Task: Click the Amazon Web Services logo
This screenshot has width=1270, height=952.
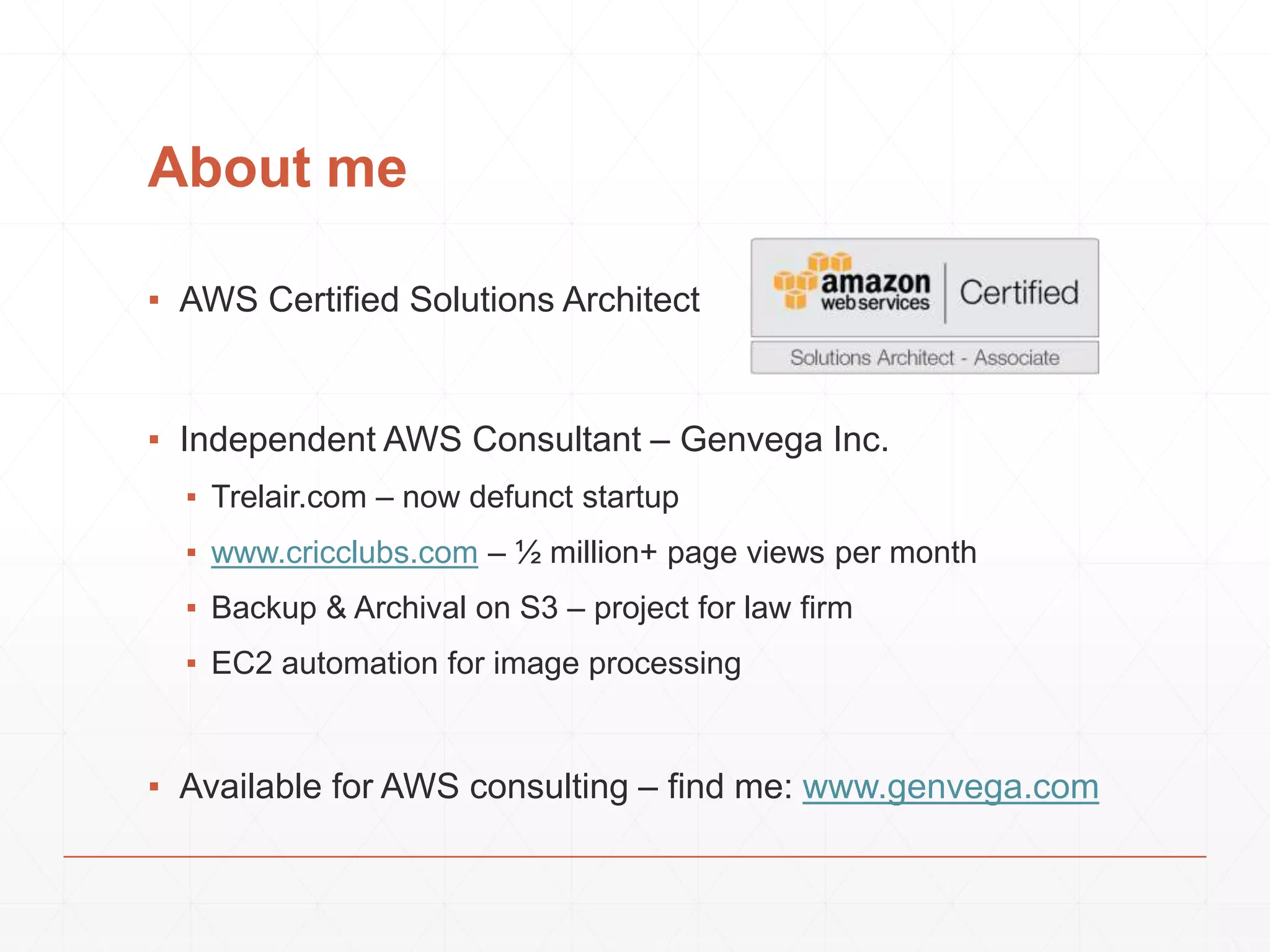Action: coord(853,285)
